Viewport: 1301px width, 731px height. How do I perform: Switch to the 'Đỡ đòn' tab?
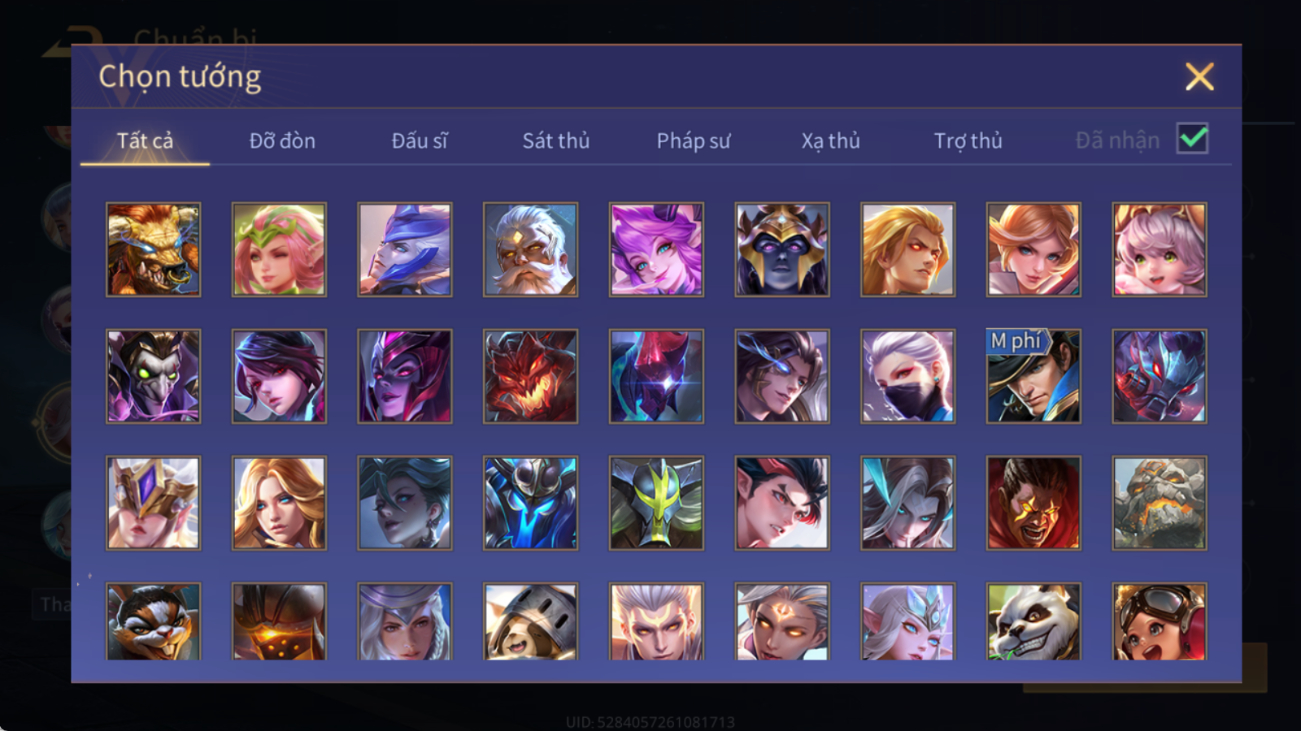[282, 141]
